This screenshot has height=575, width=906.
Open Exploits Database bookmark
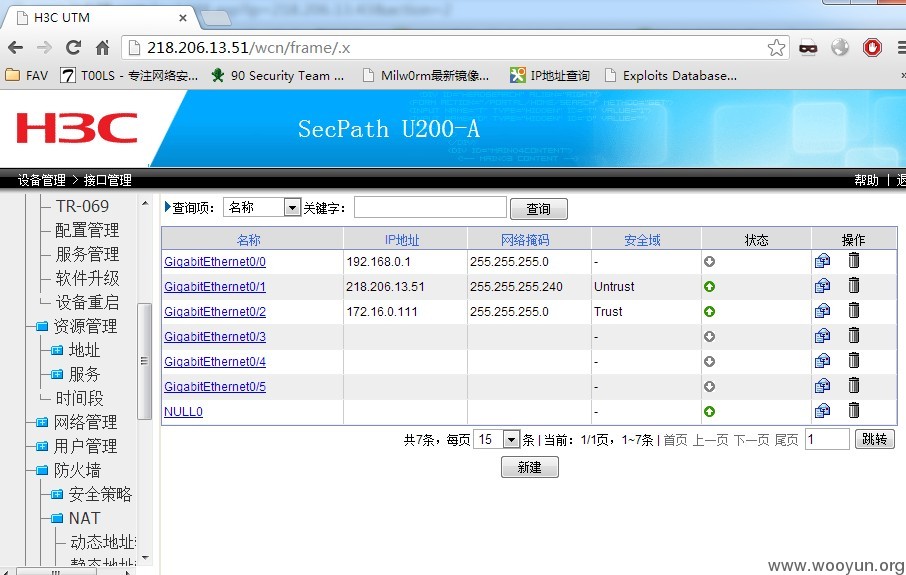coord(671,76)
